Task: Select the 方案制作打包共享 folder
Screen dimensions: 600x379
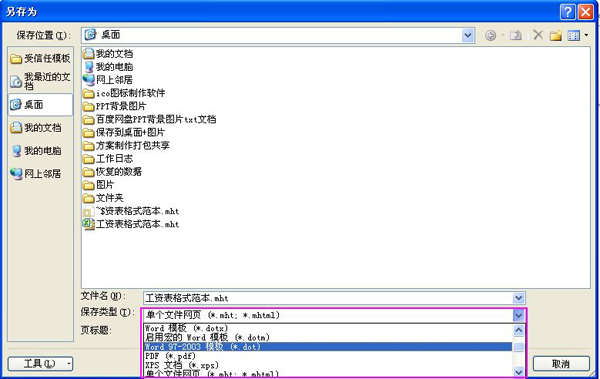Action: tap(126, 145)
